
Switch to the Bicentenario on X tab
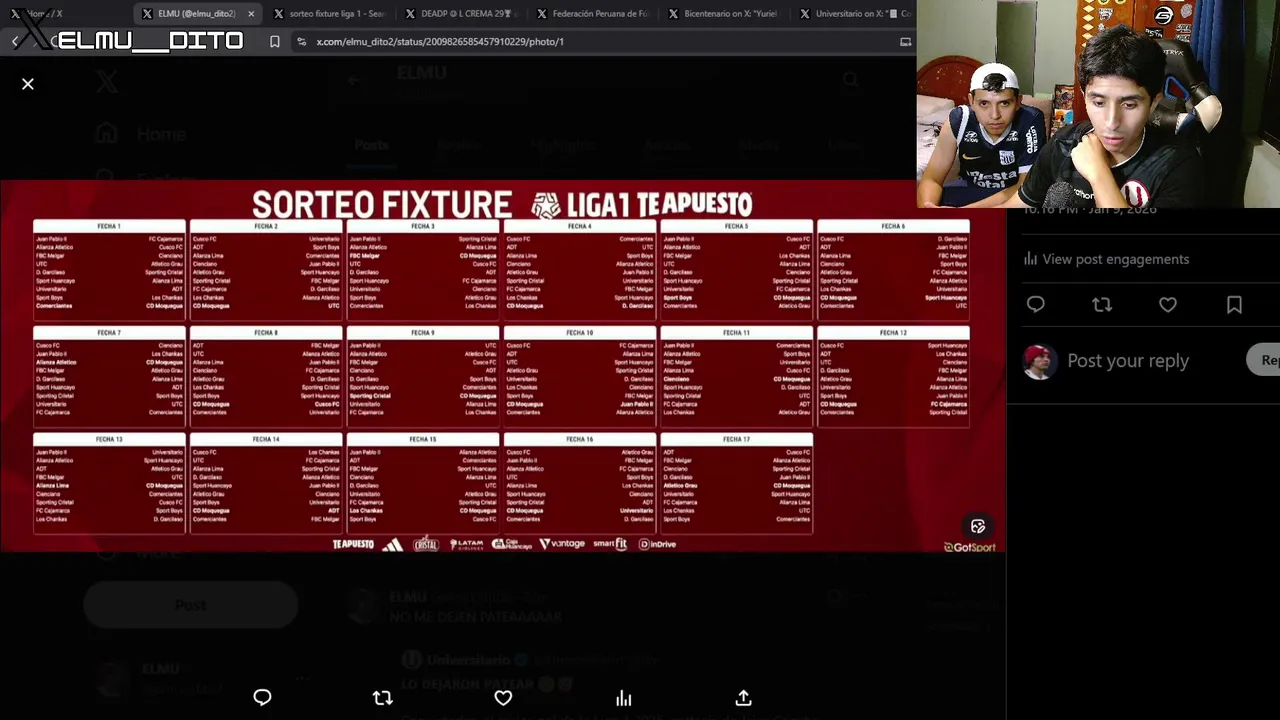(724, 14)
